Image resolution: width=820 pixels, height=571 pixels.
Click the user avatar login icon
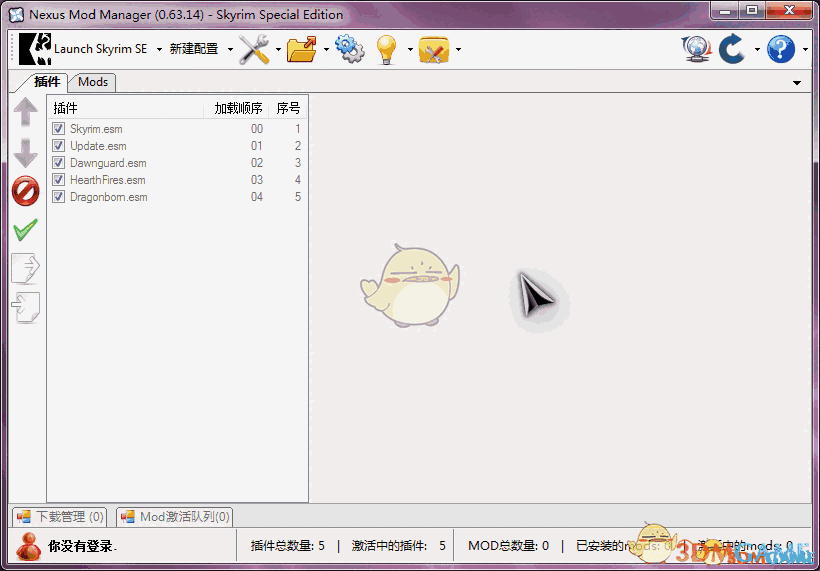click(28, 546)
